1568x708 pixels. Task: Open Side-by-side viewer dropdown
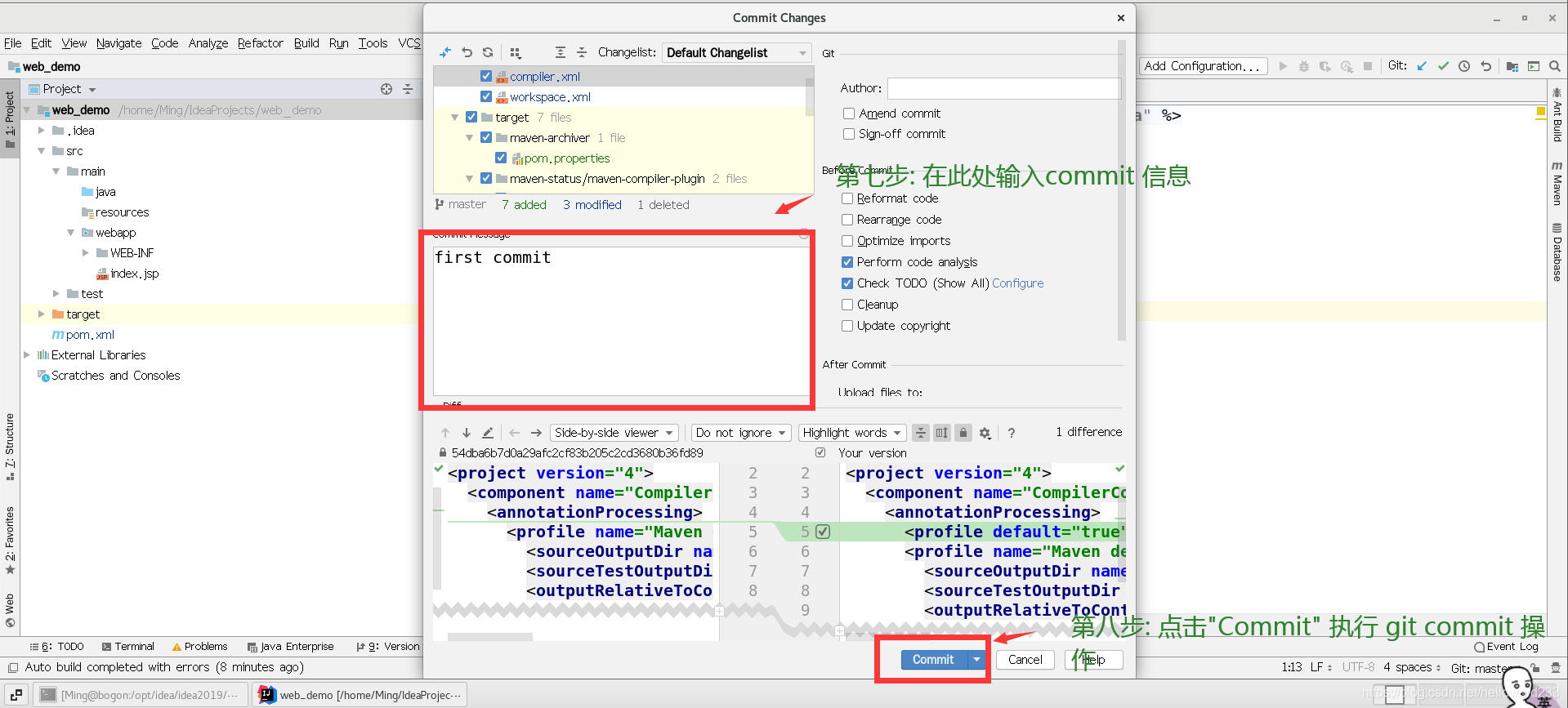click(614, 433)
